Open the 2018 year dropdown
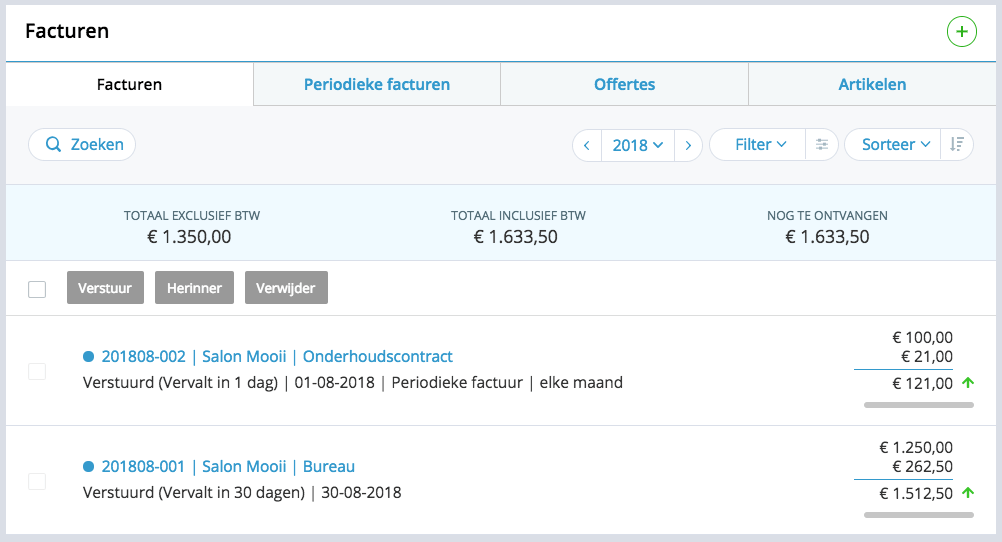Image resolution: width=1002 pixels, height=542 pixels. [x=637, y=145]
